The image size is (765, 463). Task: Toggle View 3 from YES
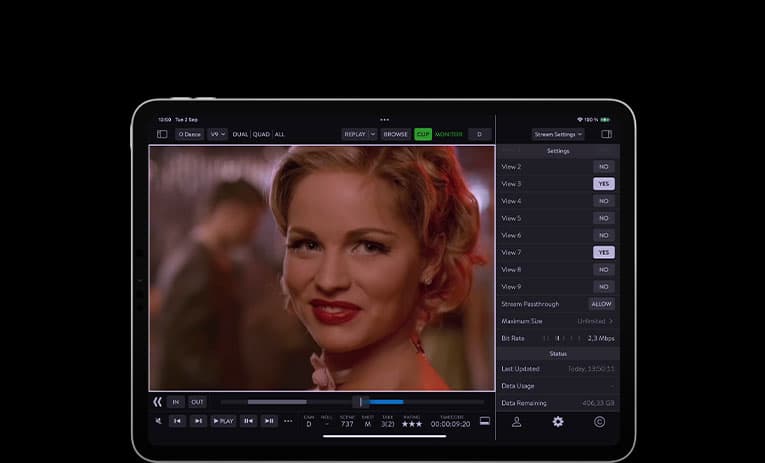(603, 184)
